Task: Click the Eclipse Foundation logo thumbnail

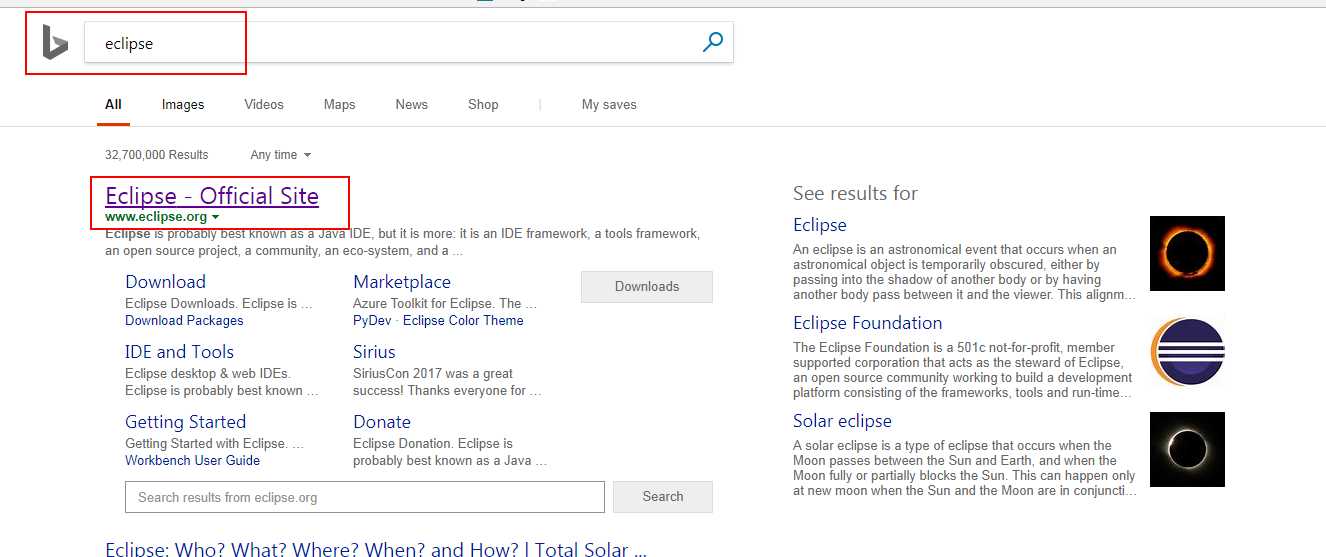Action: 1187,351
